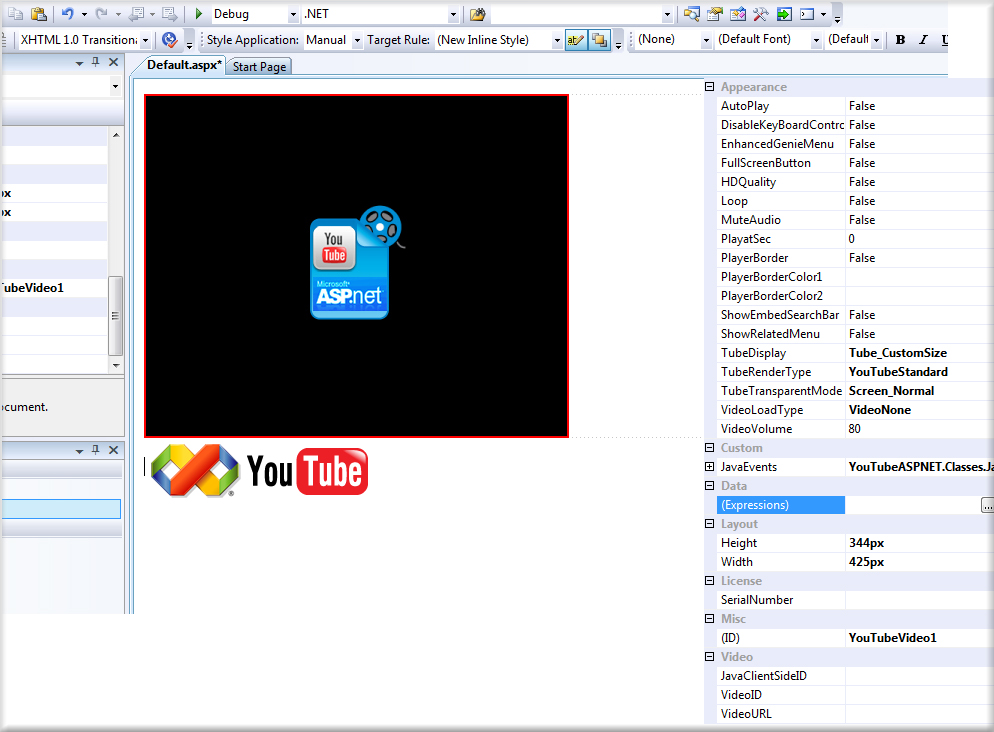Collapse the Data property category
994x732 pixels.
point(709,485)
